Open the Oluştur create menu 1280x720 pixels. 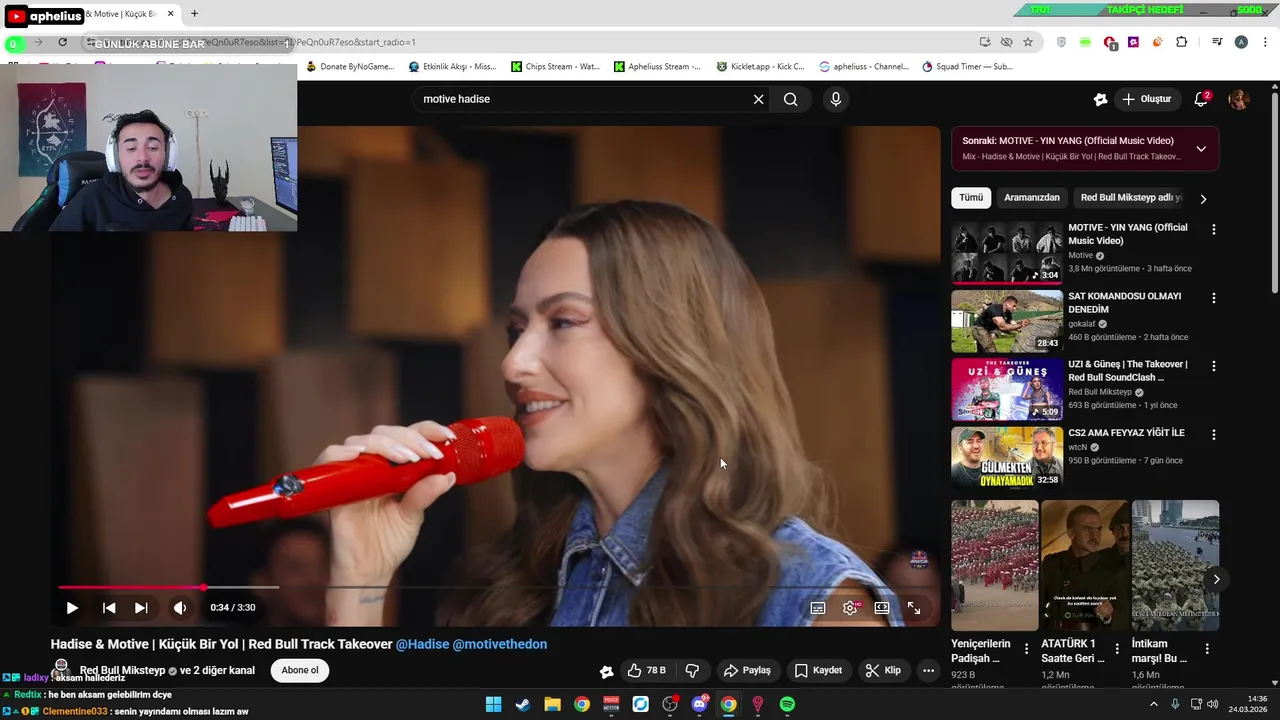pyautogui.click(x=1146, y=99)
